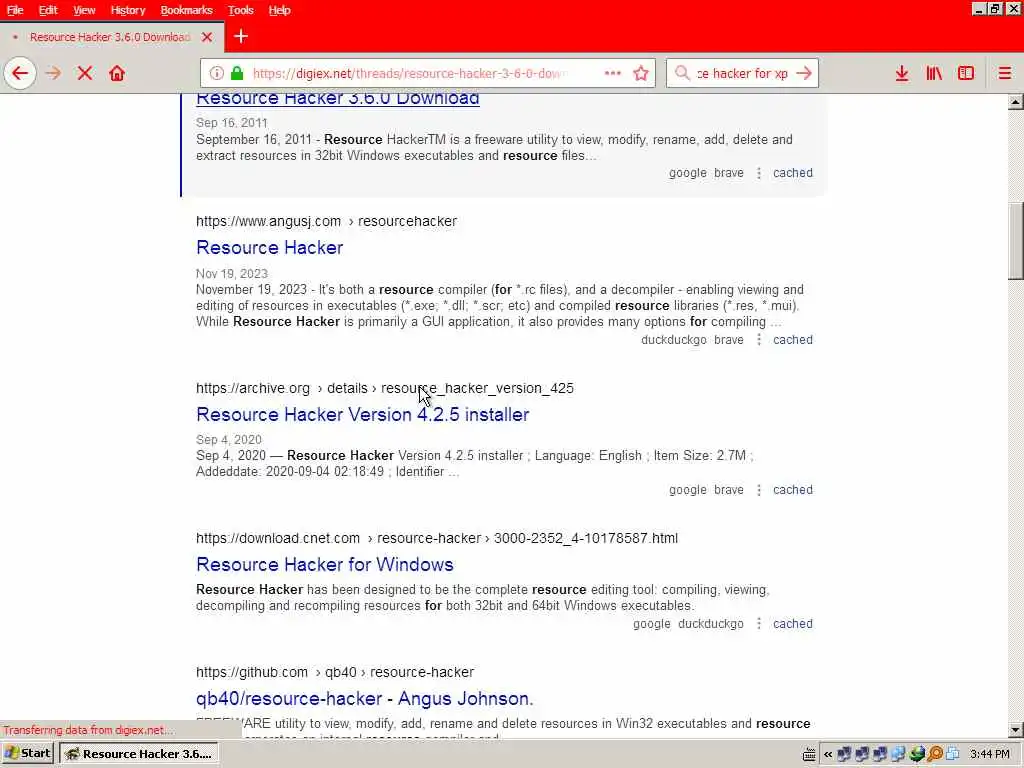Click duckduckgo source under the cnet result

pos(711,624)
